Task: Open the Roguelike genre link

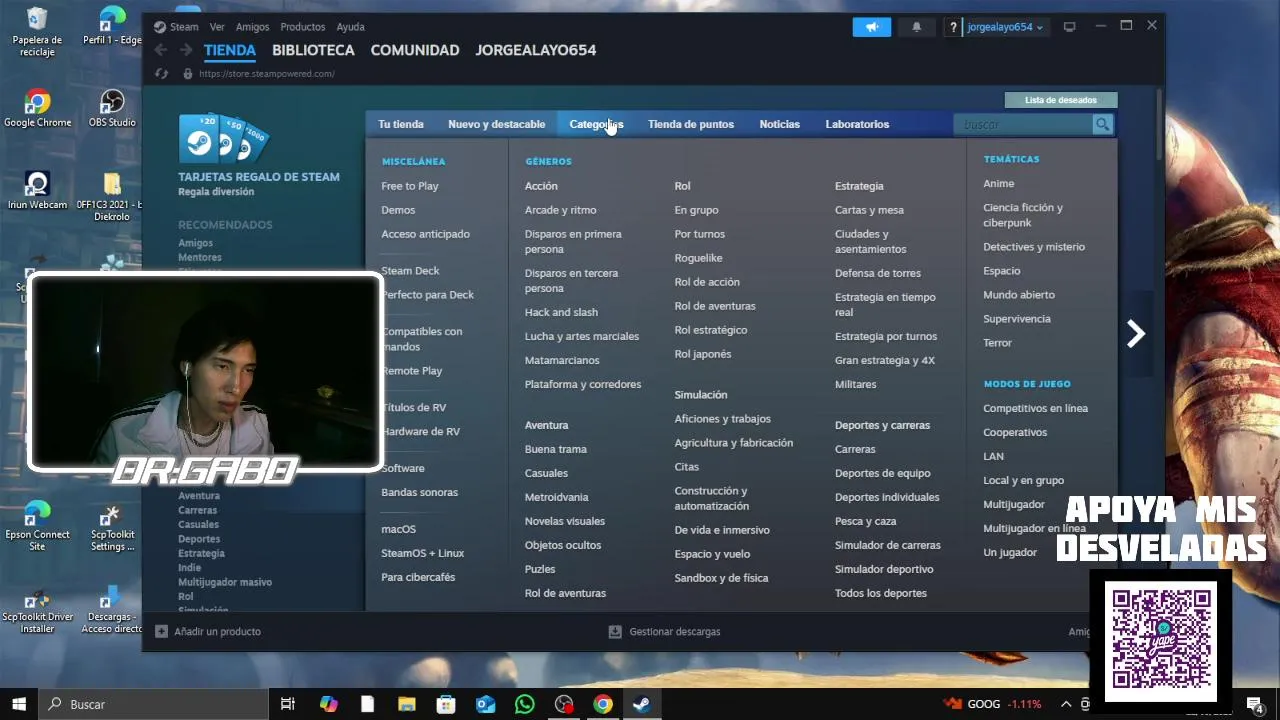Action: [x=698, y=258]
